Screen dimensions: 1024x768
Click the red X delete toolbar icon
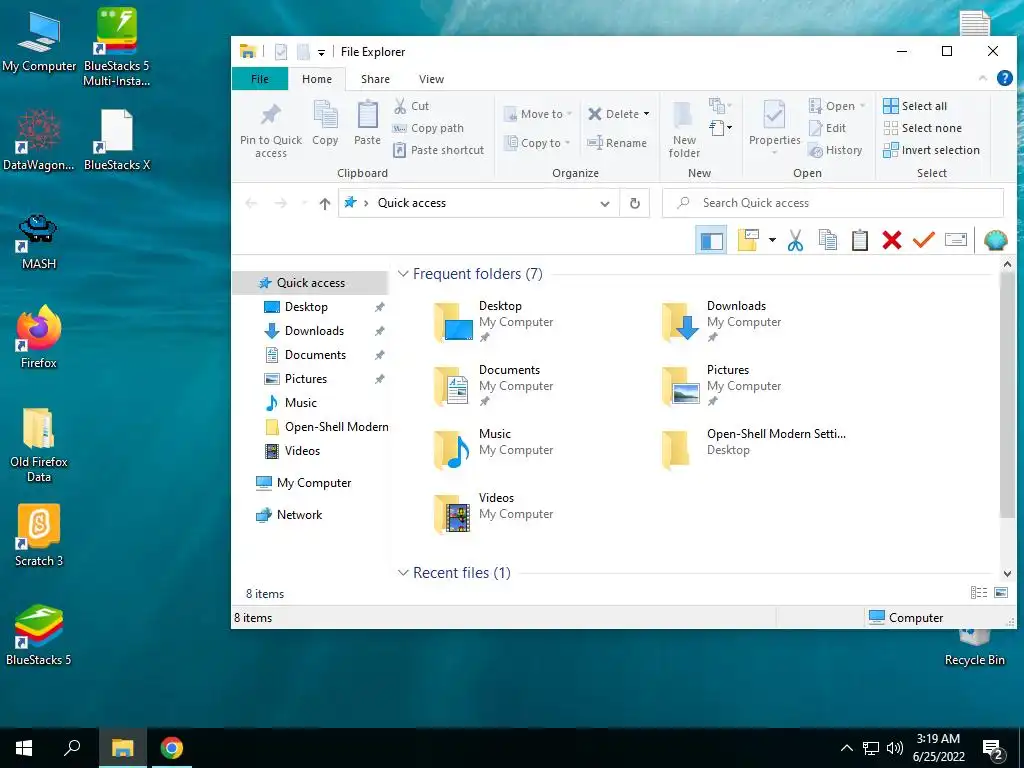coord(891,240)
